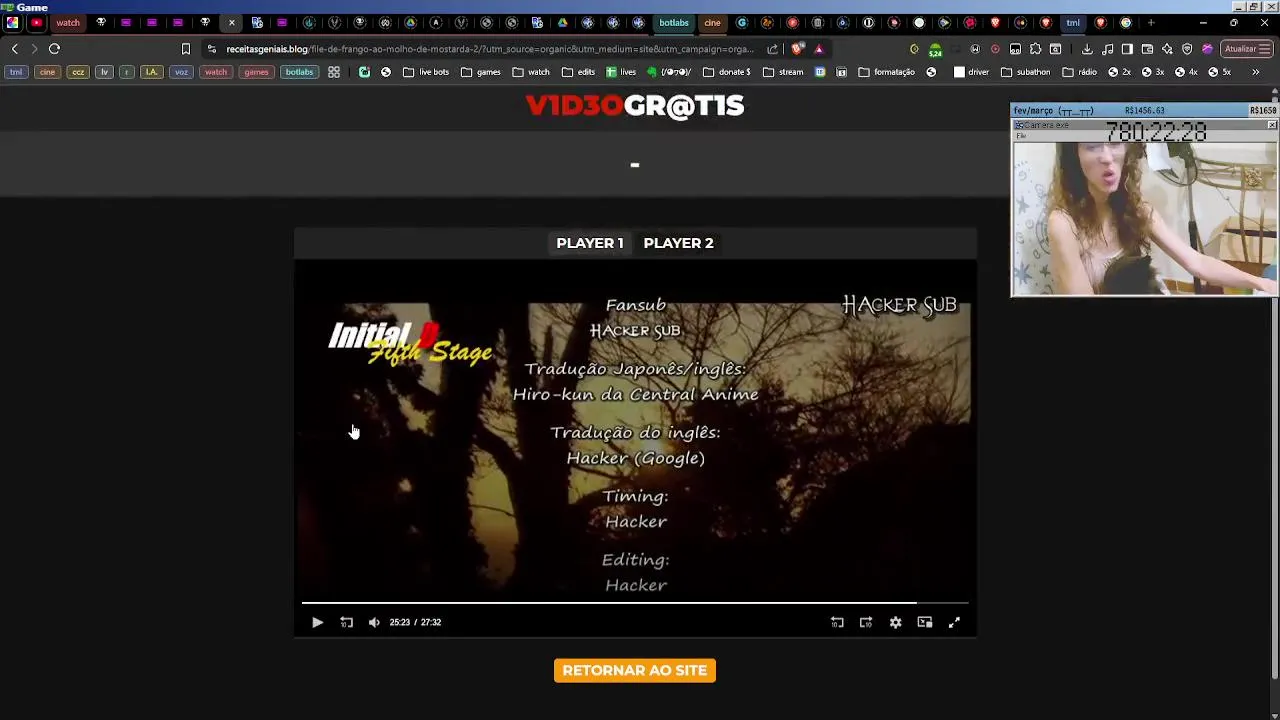
Task: Close the Camera.exe overlay window
Action: (x=1271, y=125)
